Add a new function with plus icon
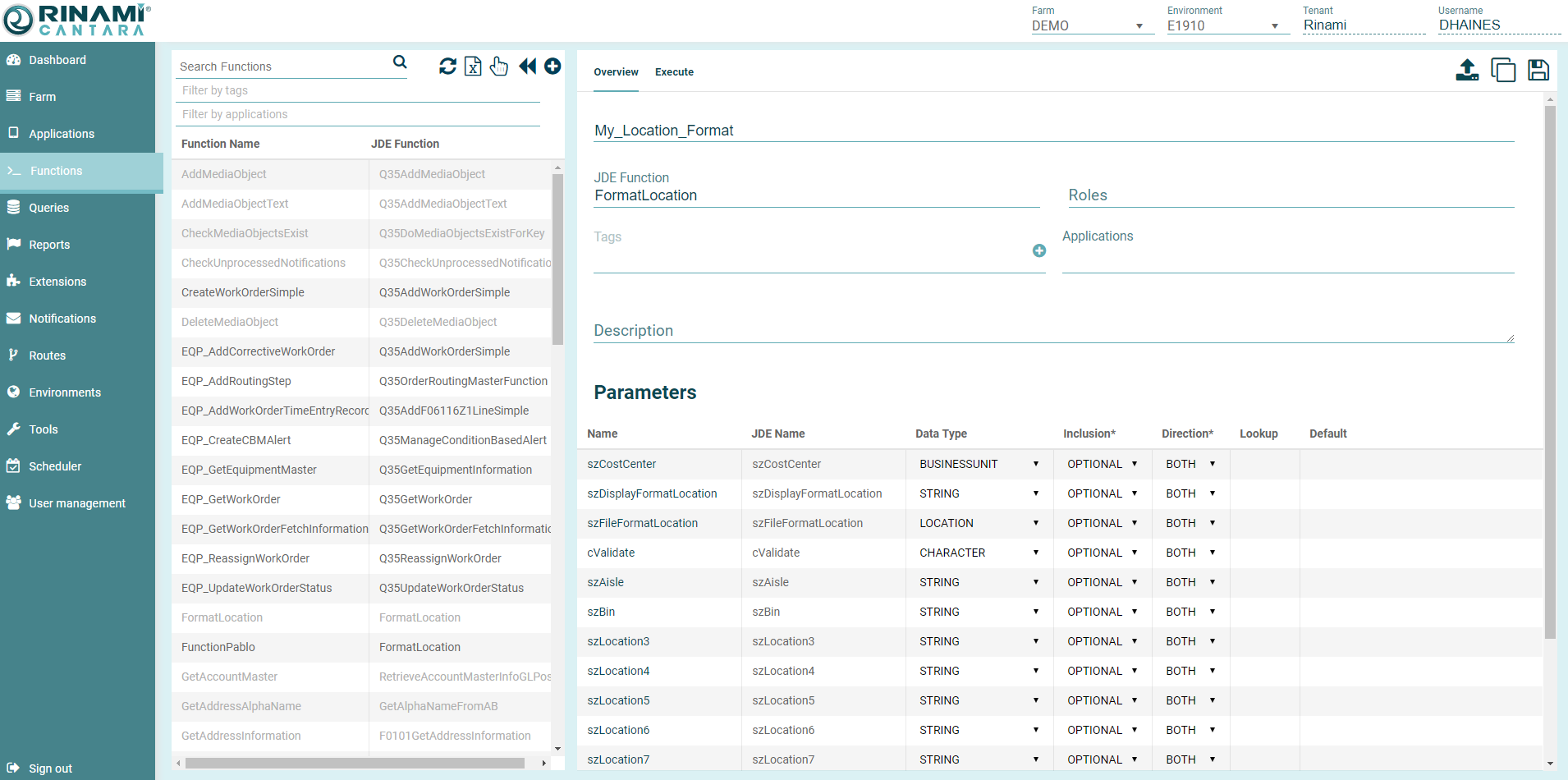This screenshot has width=1568, height=780. 552,67
